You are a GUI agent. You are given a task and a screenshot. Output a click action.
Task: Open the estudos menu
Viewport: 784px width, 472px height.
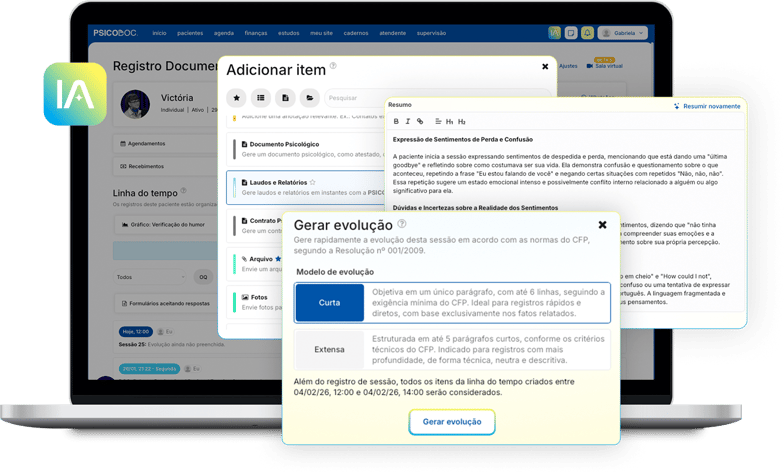tap(288, 33)
